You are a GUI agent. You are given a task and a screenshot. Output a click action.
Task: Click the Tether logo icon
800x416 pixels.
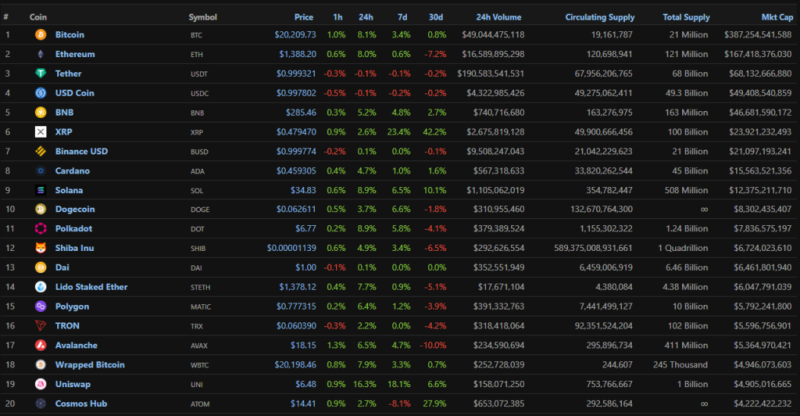[x=41, y=73]
